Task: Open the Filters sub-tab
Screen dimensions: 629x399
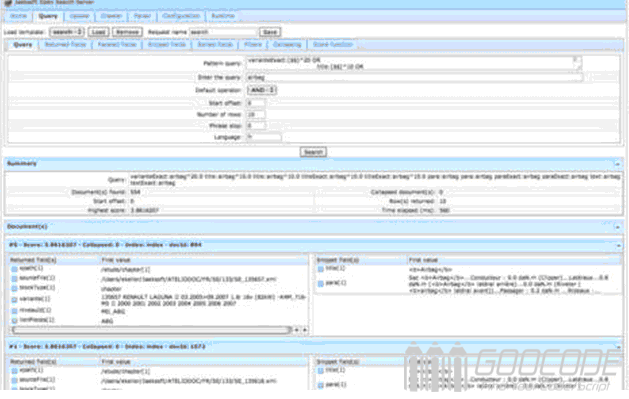Action: click(x=253, y=45)
